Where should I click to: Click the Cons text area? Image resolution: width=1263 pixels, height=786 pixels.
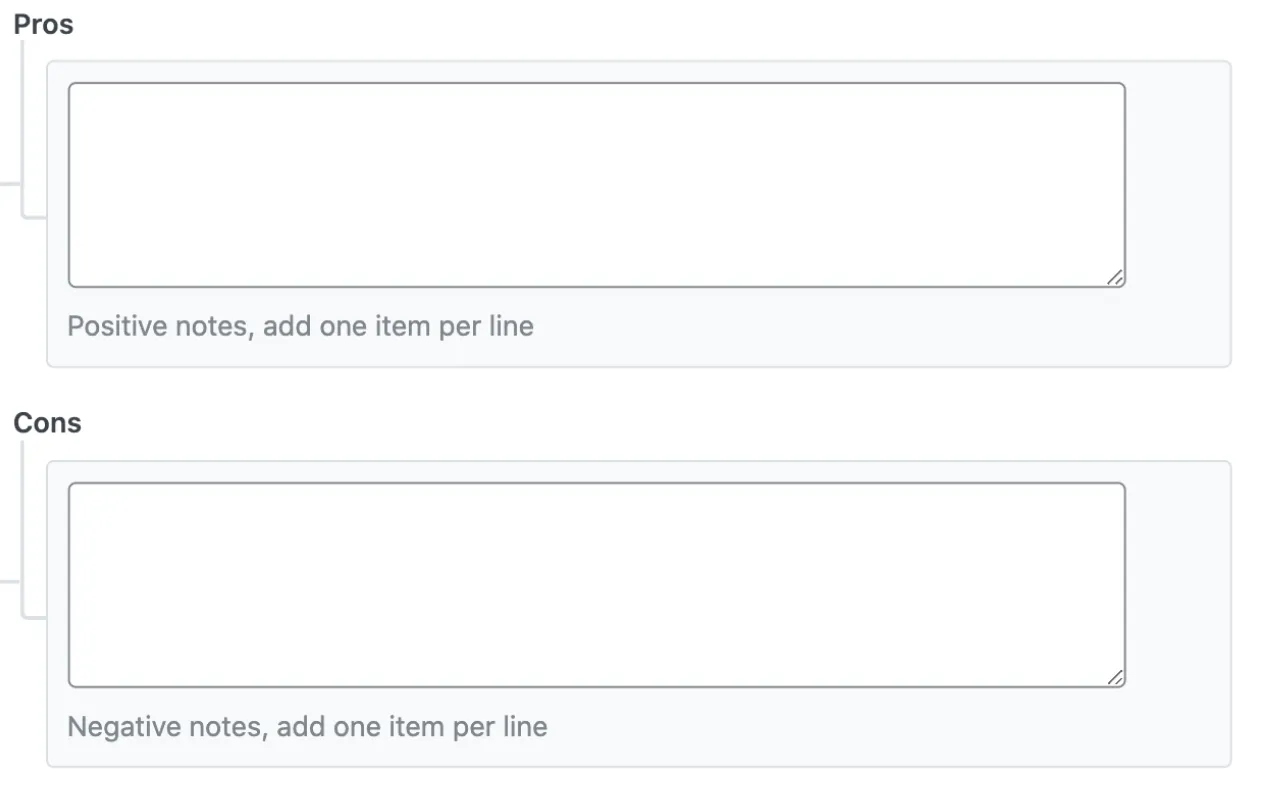[x=596, y=585]
